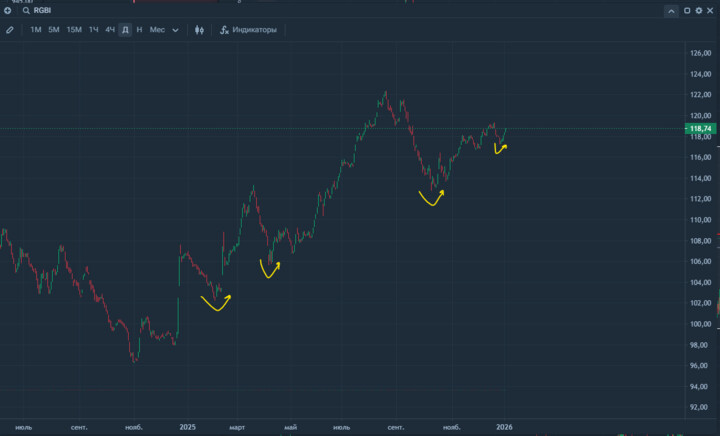
Task: Choose the 1Ч hourly timeframe
Action: (x=93, y=30)
